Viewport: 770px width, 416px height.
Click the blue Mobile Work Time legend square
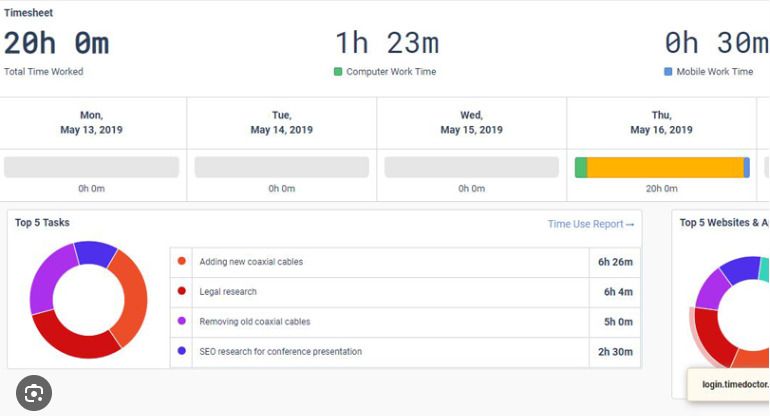click(x=668, y=72)
